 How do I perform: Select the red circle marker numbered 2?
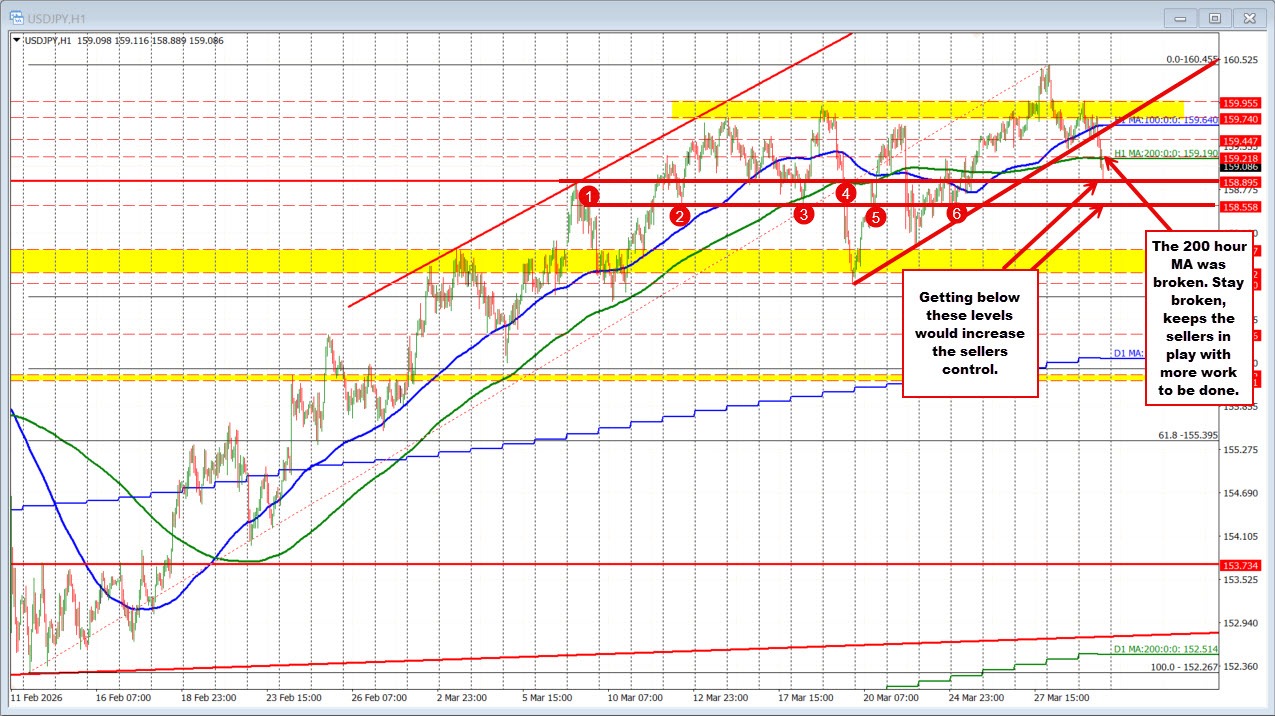(681, 215)
